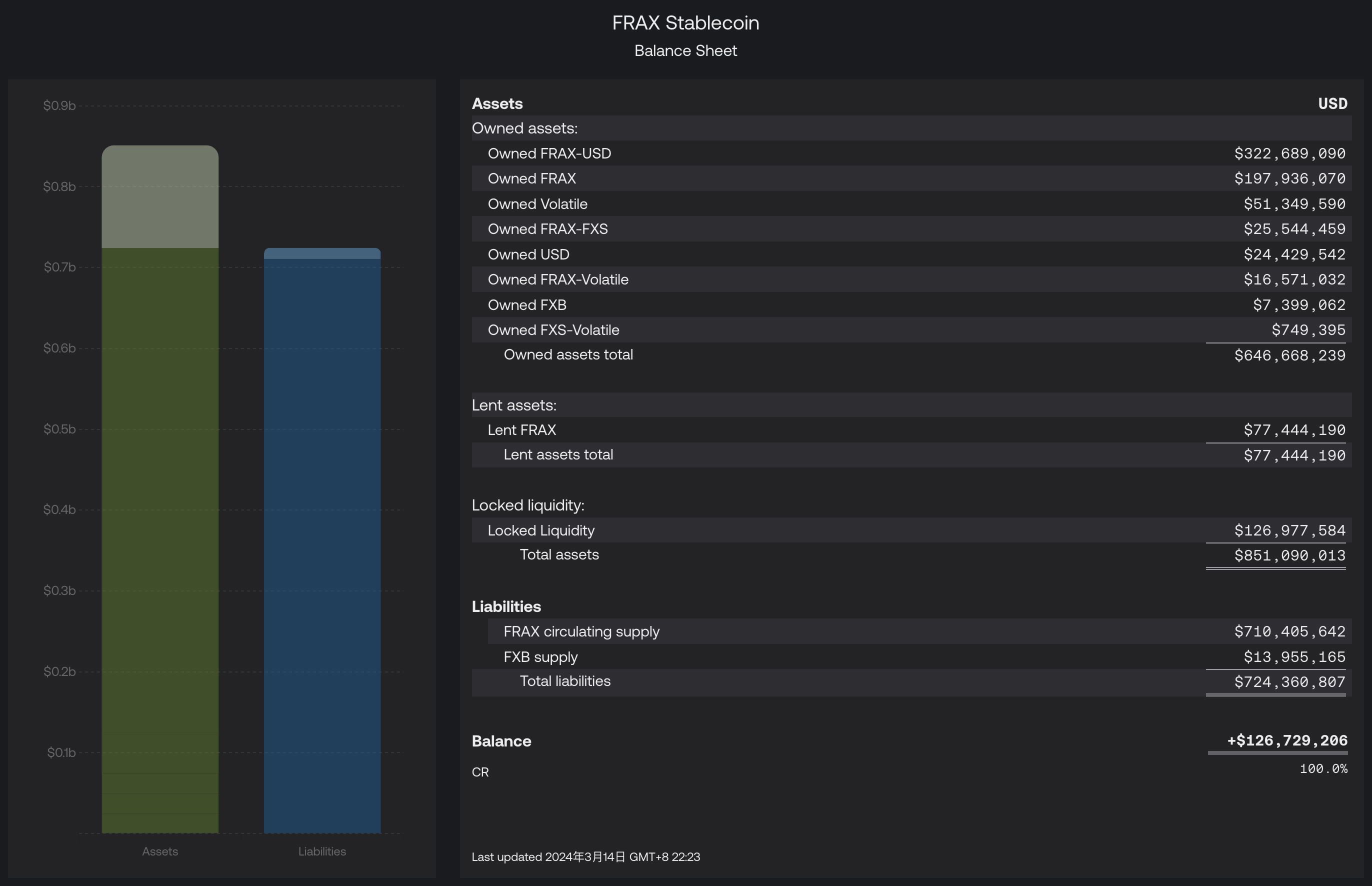Click the Total assets label
The height and width of the screenshot is (886, 1372).
[559, 554]
